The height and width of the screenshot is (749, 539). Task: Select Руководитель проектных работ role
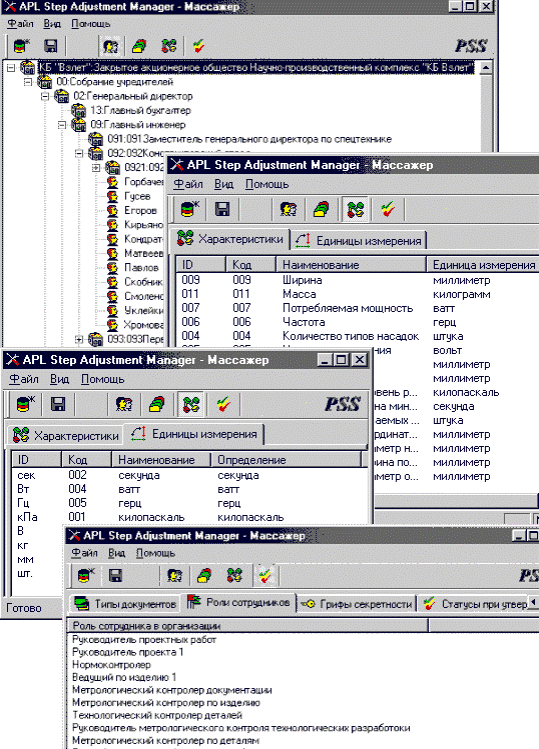(144, 640)
